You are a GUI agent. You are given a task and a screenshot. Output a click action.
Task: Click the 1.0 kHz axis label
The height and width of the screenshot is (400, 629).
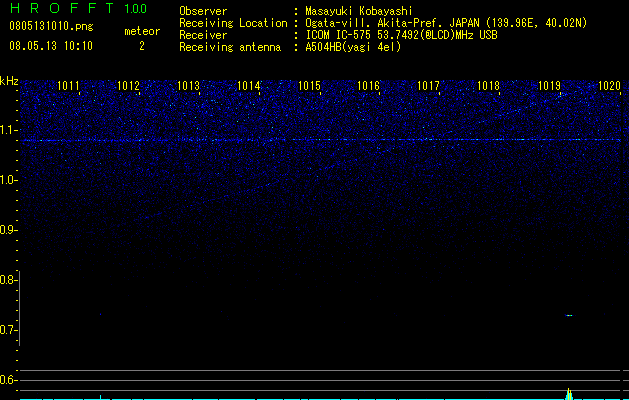(x=7, y=180)
